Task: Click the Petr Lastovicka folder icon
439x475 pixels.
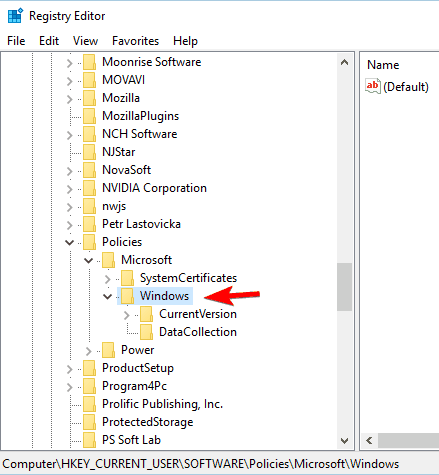Action: 89,224
